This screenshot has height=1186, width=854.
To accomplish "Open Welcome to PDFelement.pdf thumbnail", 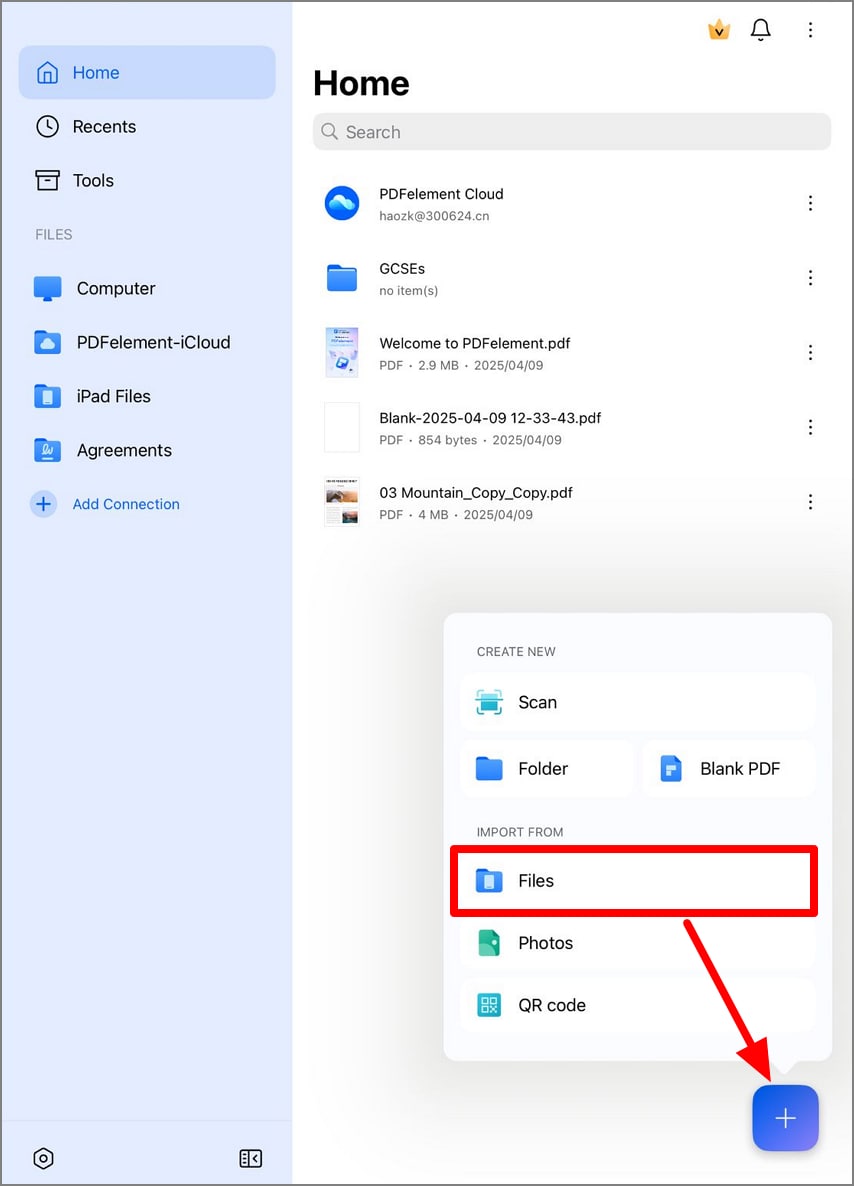I will click(x=342, y=352).
